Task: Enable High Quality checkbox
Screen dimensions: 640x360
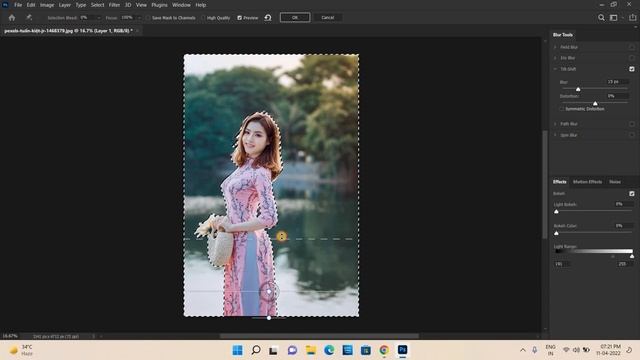Action: 203,18
